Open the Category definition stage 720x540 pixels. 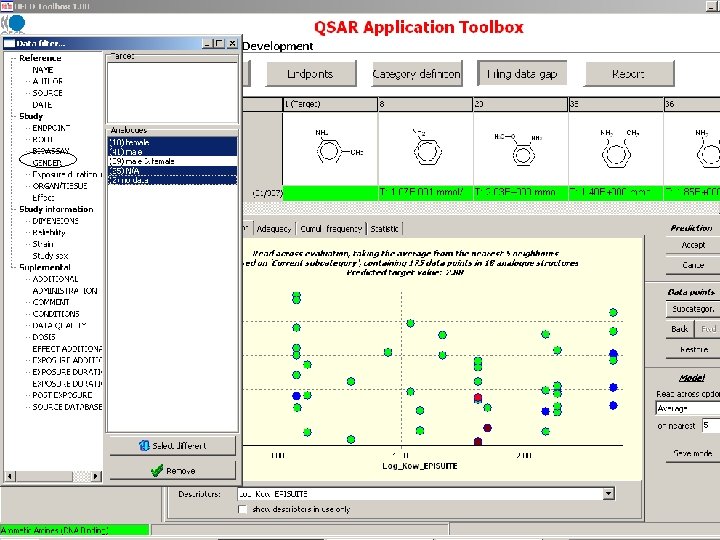coord(416,74)
